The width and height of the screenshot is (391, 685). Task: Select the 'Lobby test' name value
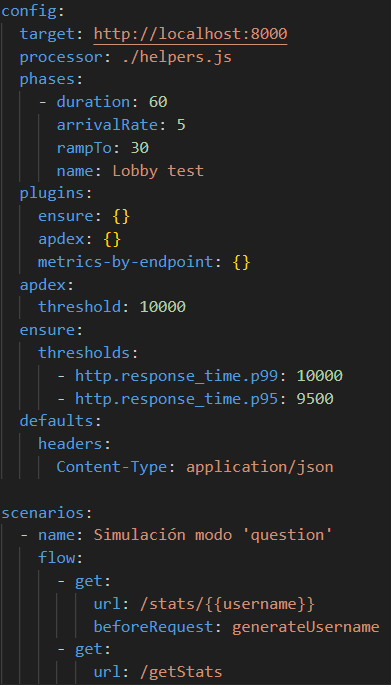(x=158, y=171)
